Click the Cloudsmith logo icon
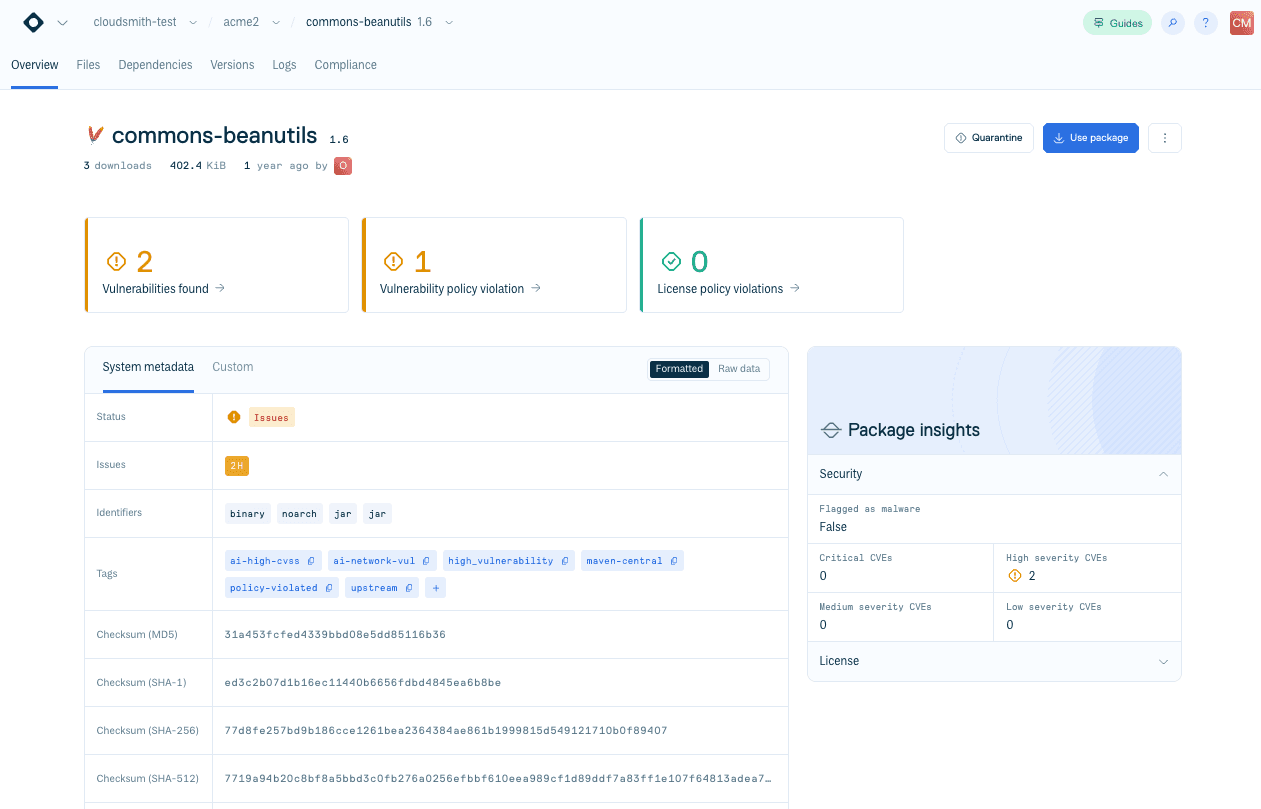Image resolution: width=1261 pixels, height=809 pixels. 33,22
